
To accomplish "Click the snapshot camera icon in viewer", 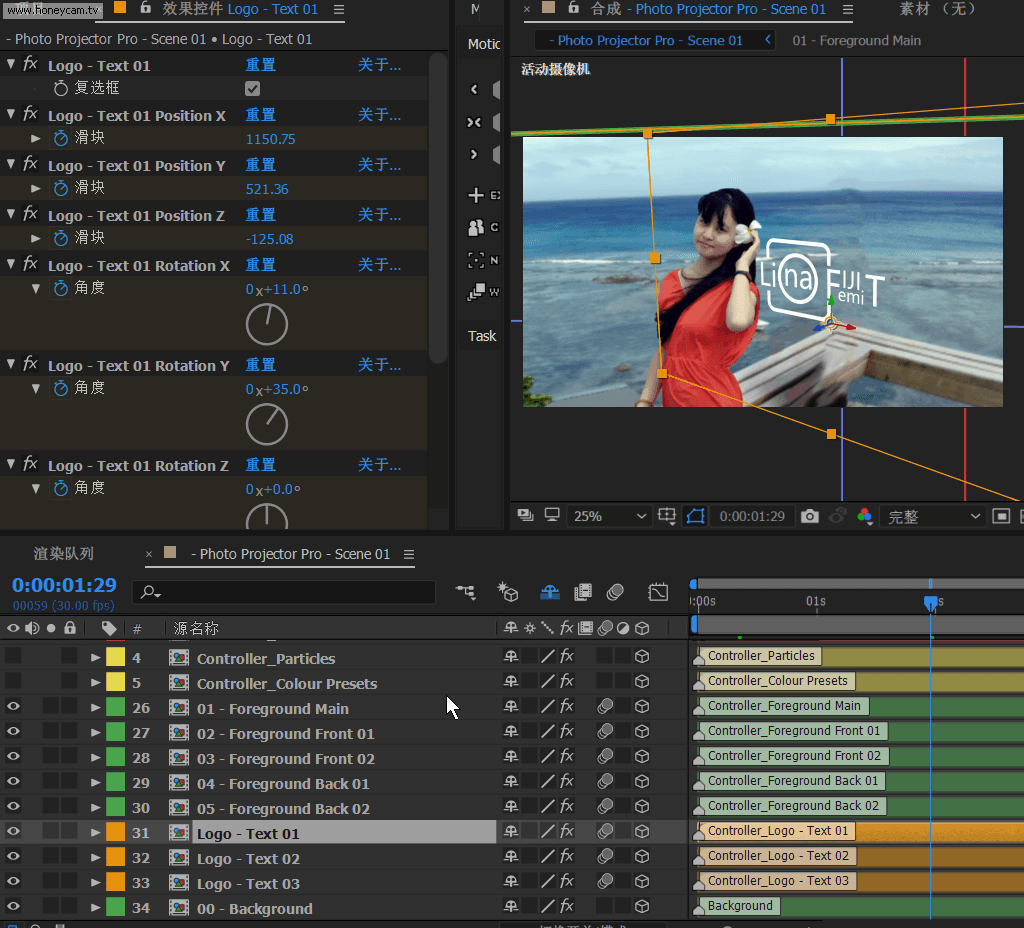I will click(x=810, y=516).
